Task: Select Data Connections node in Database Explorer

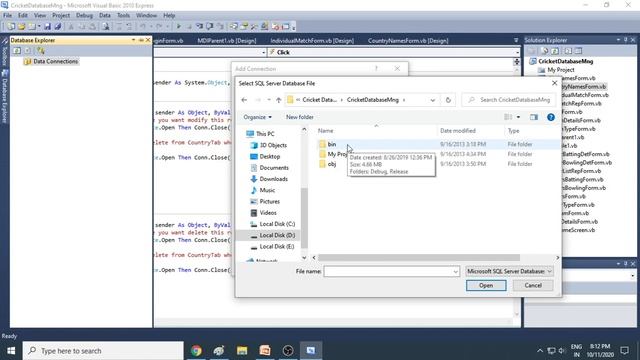Action: [x=55, y=61]
